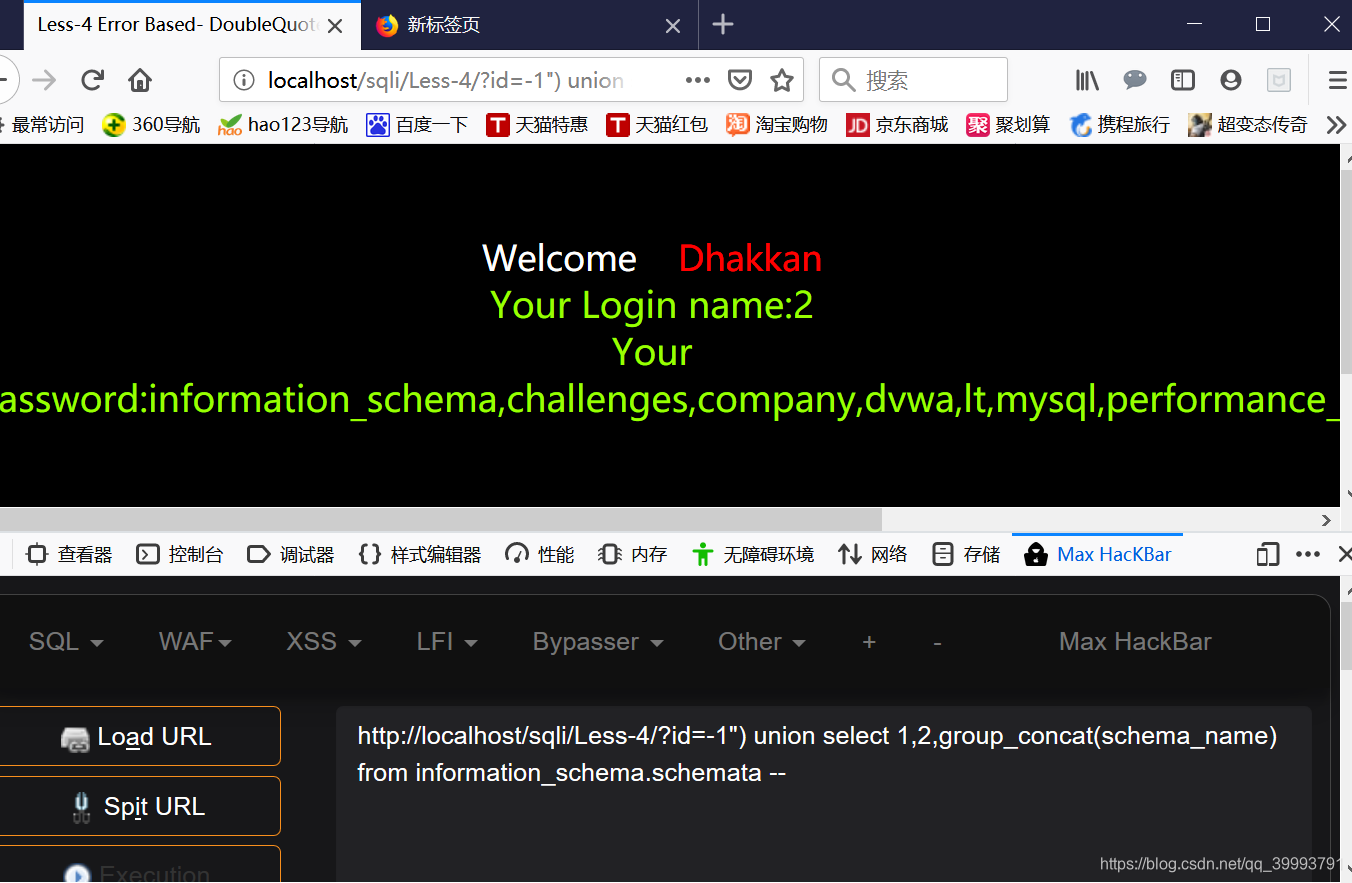The image size is (1352, 883).
Task: Click the Load URL button
Action: pyautogui.click(x=139, y=737)
